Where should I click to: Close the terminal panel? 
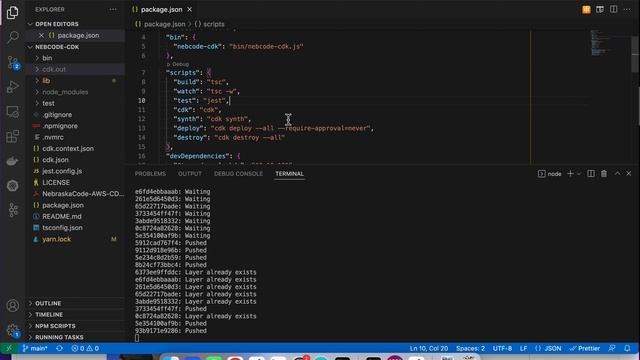[629, 173]
